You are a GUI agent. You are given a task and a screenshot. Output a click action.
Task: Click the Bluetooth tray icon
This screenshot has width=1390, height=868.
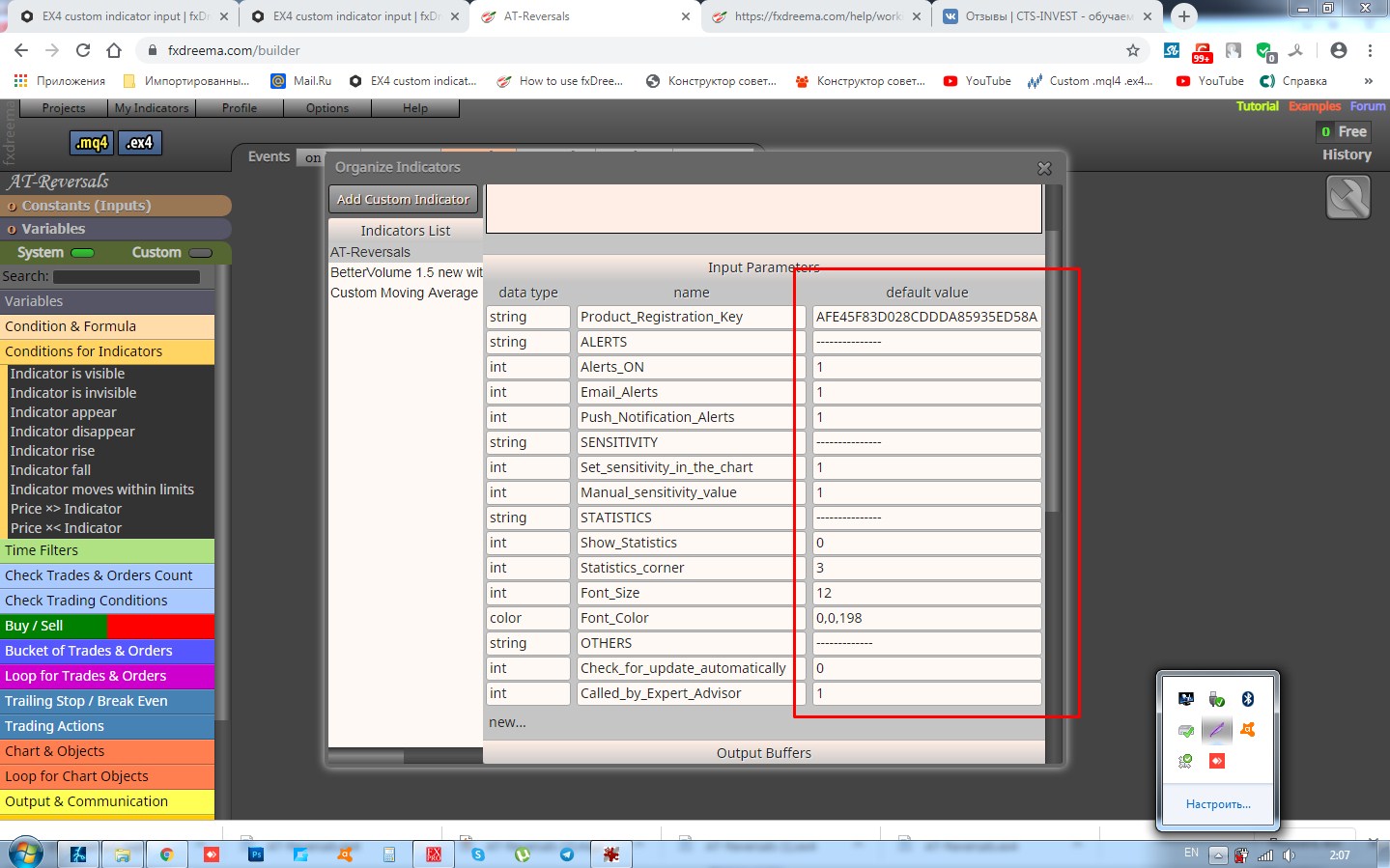pyautogui.click(x=1248, y=699)
